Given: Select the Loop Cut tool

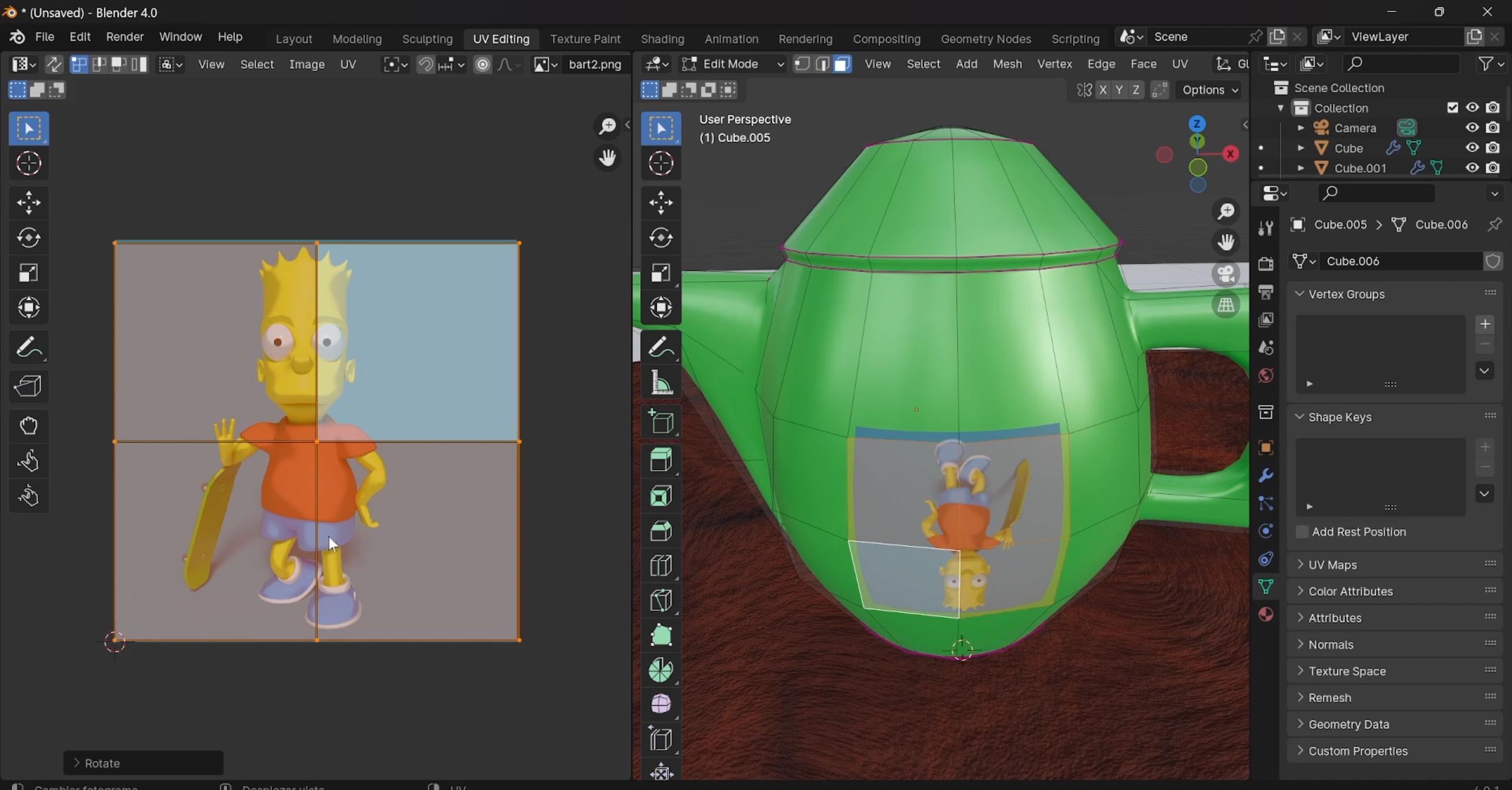Looking at the screenshot, I should [x=661, y=565].
